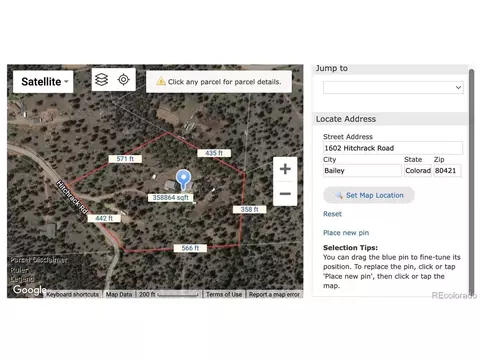The image size is (480, 360).
Task: Click the State input field
Action: (x=418, y=171)
